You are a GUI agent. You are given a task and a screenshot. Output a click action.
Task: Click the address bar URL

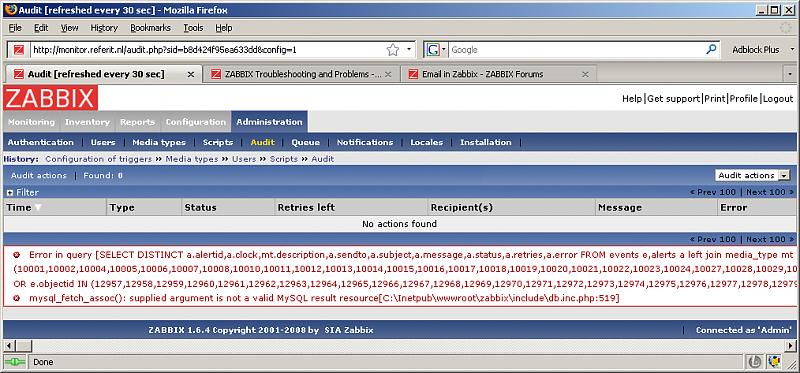164,49
